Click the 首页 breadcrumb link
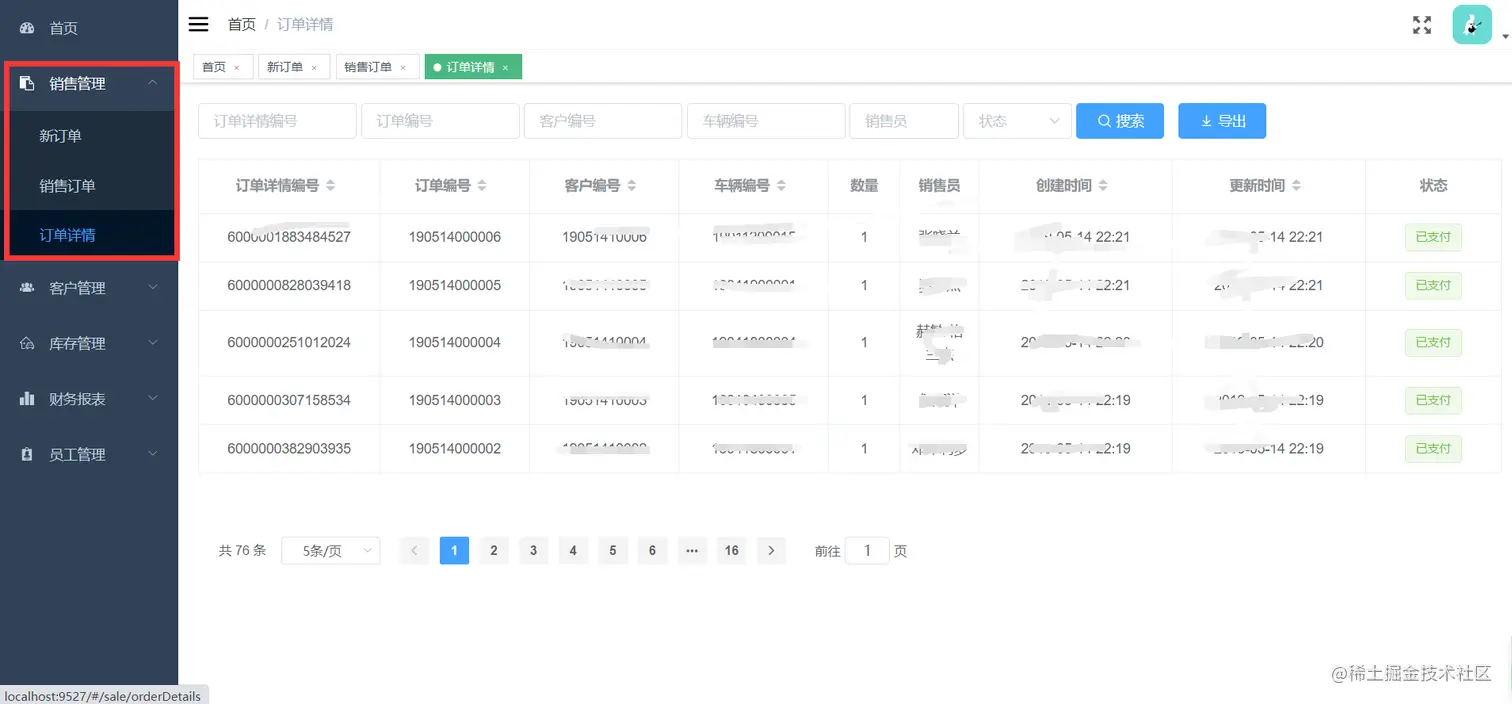 click(242, 24)
